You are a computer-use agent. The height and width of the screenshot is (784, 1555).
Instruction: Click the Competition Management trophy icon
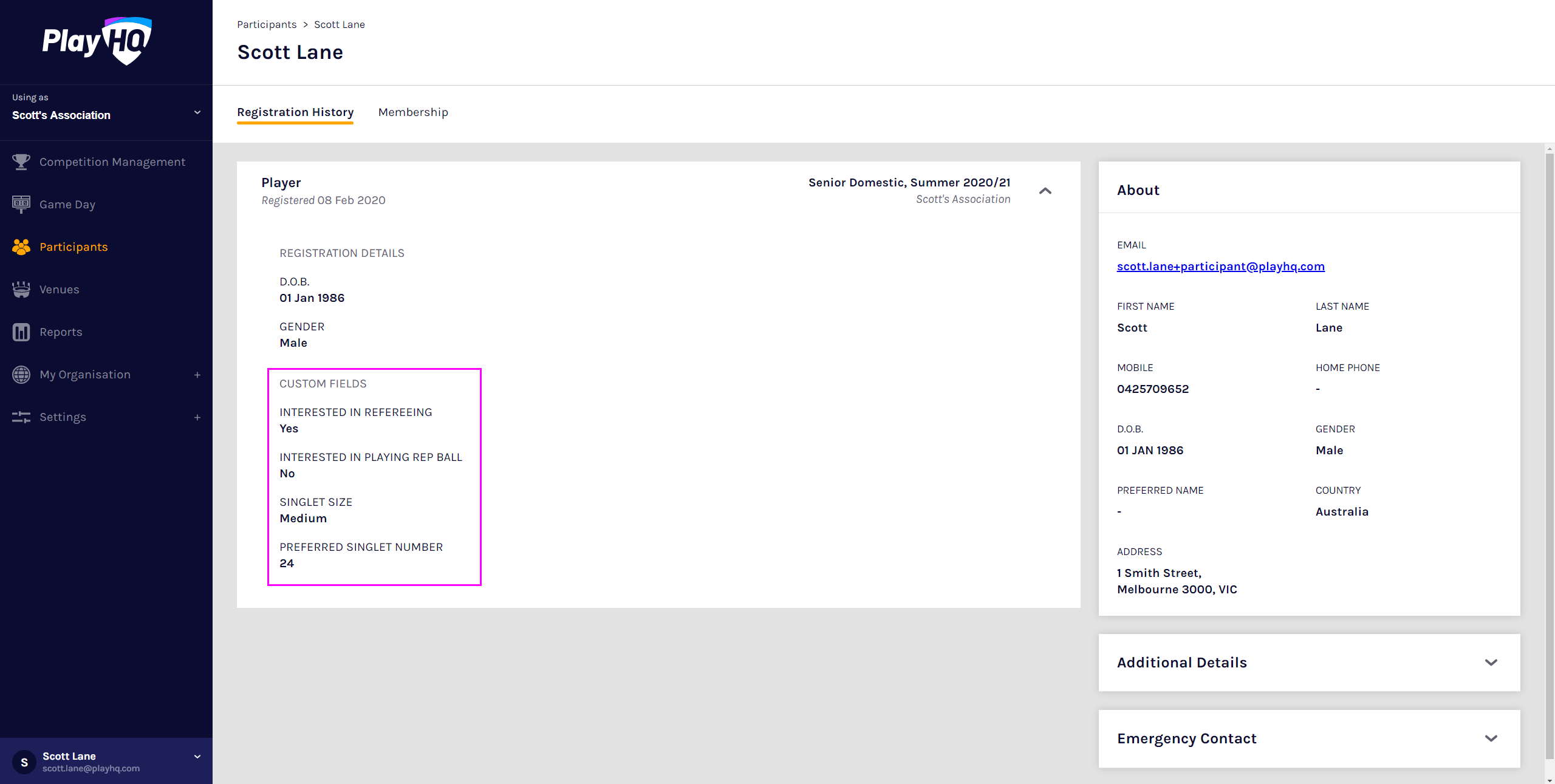point(21,162)
